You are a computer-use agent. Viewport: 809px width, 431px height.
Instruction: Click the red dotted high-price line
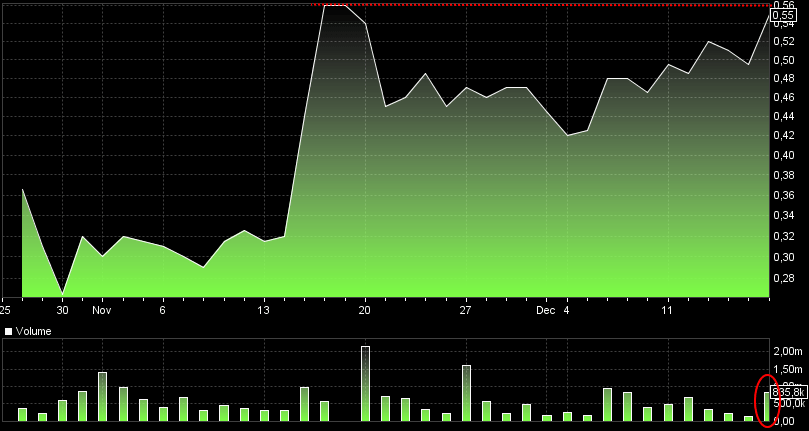tap(550, 5)
